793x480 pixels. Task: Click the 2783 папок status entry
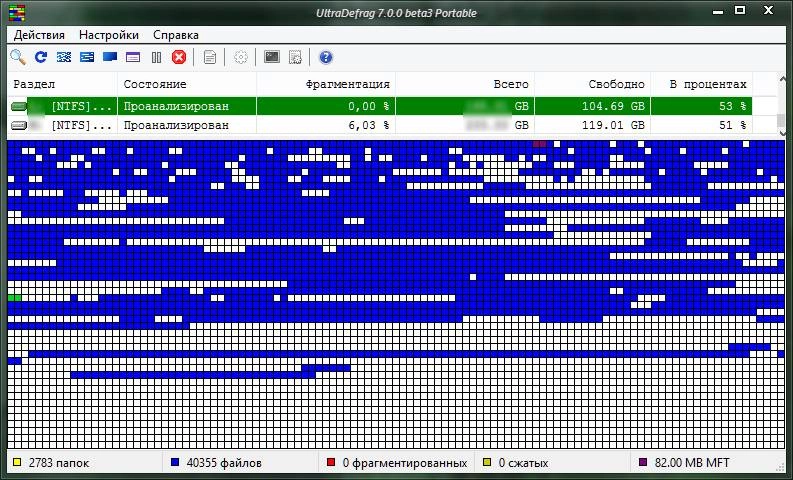click(59, 463)
